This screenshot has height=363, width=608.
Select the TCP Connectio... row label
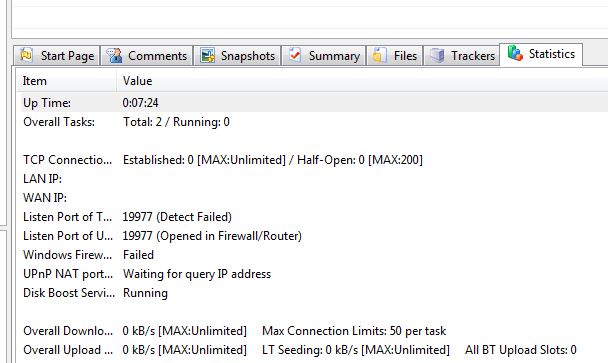coord(67,160)
